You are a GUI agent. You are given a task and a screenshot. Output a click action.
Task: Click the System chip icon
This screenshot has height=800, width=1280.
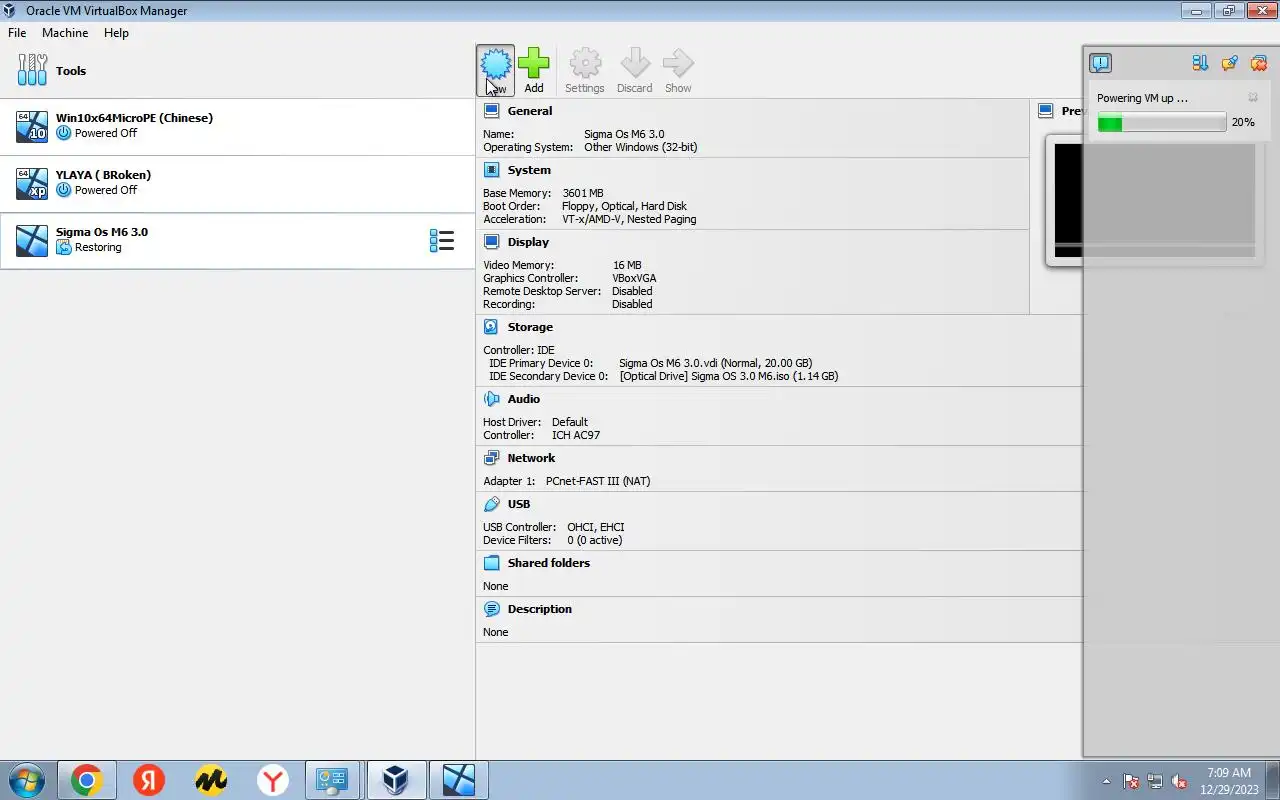coord(491,170)
